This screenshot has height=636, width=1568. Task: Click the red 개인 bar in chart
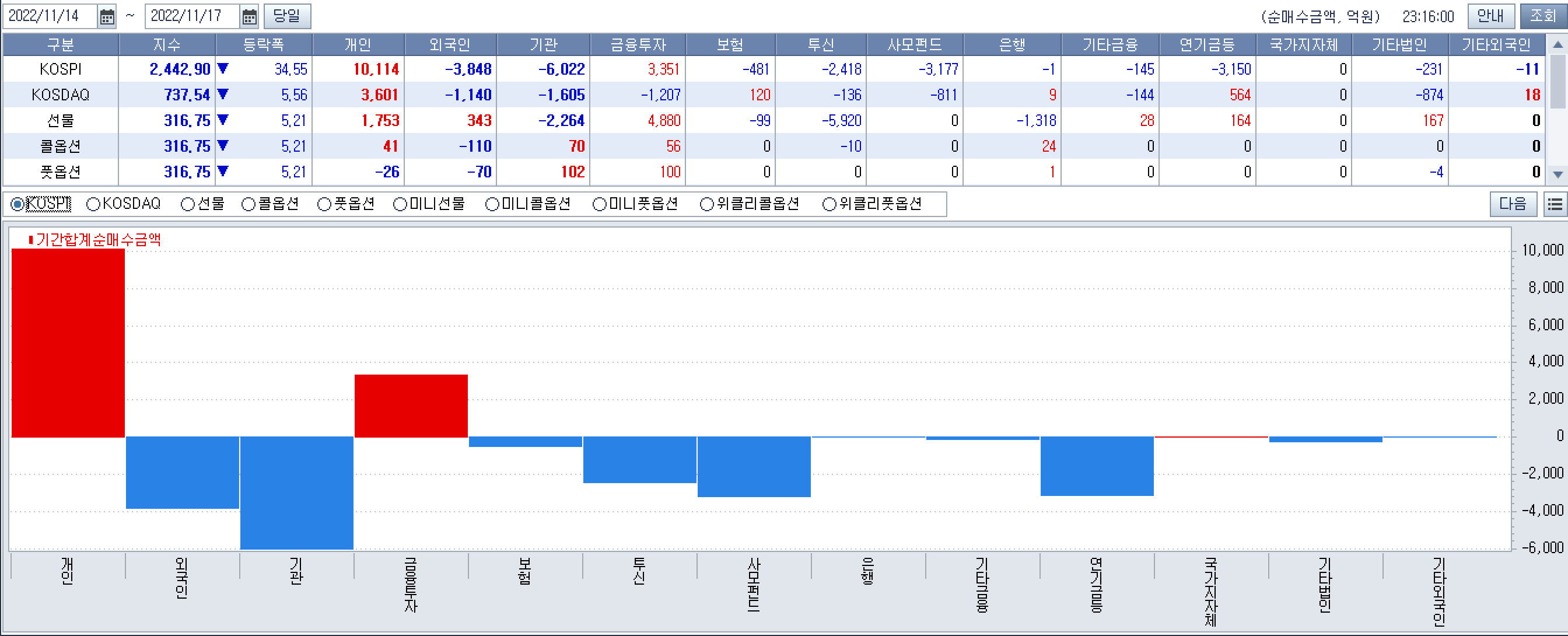pos(68,343)
